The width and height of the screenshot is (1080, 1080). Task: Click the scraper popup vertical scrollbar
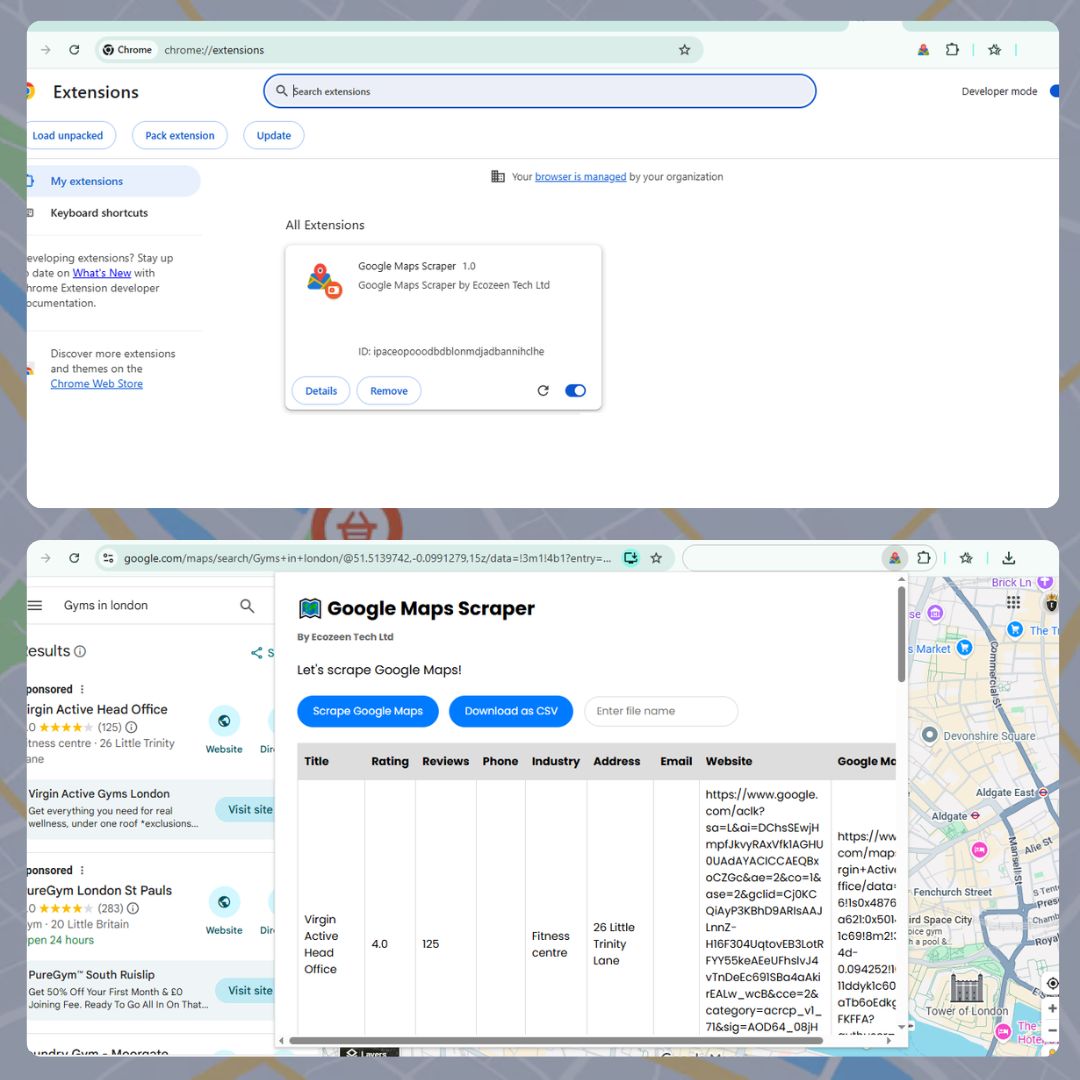tap(901, 634)
